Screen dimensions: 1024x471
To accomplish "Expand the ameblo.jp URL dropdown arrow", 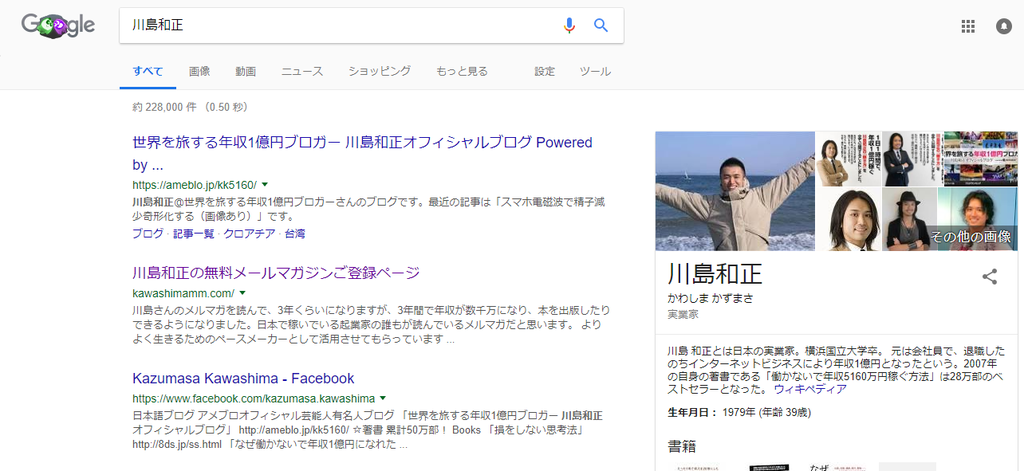I will click(265, 184).
